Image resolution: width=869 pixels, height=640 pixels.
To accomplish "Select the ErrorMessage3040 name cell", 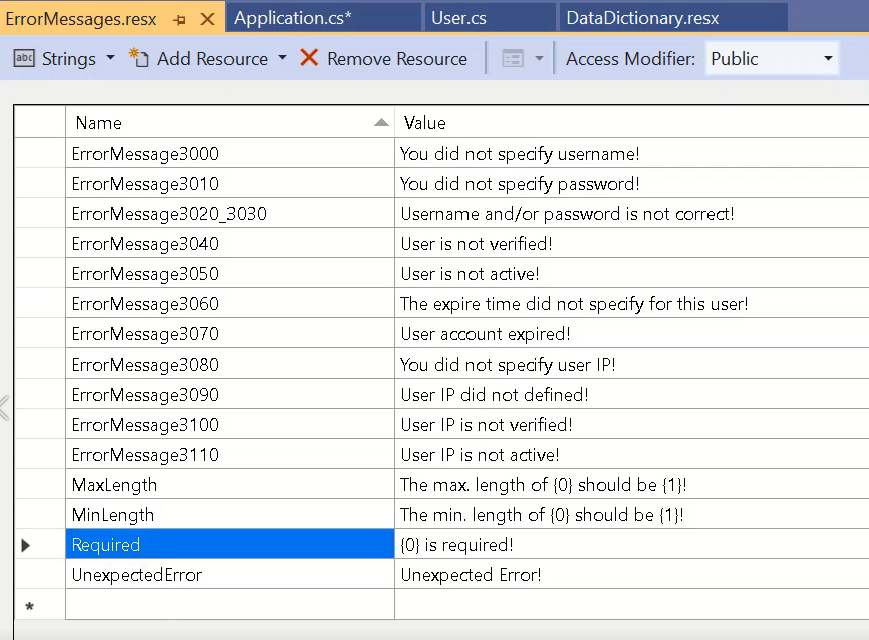I will [x=229, y=243].
